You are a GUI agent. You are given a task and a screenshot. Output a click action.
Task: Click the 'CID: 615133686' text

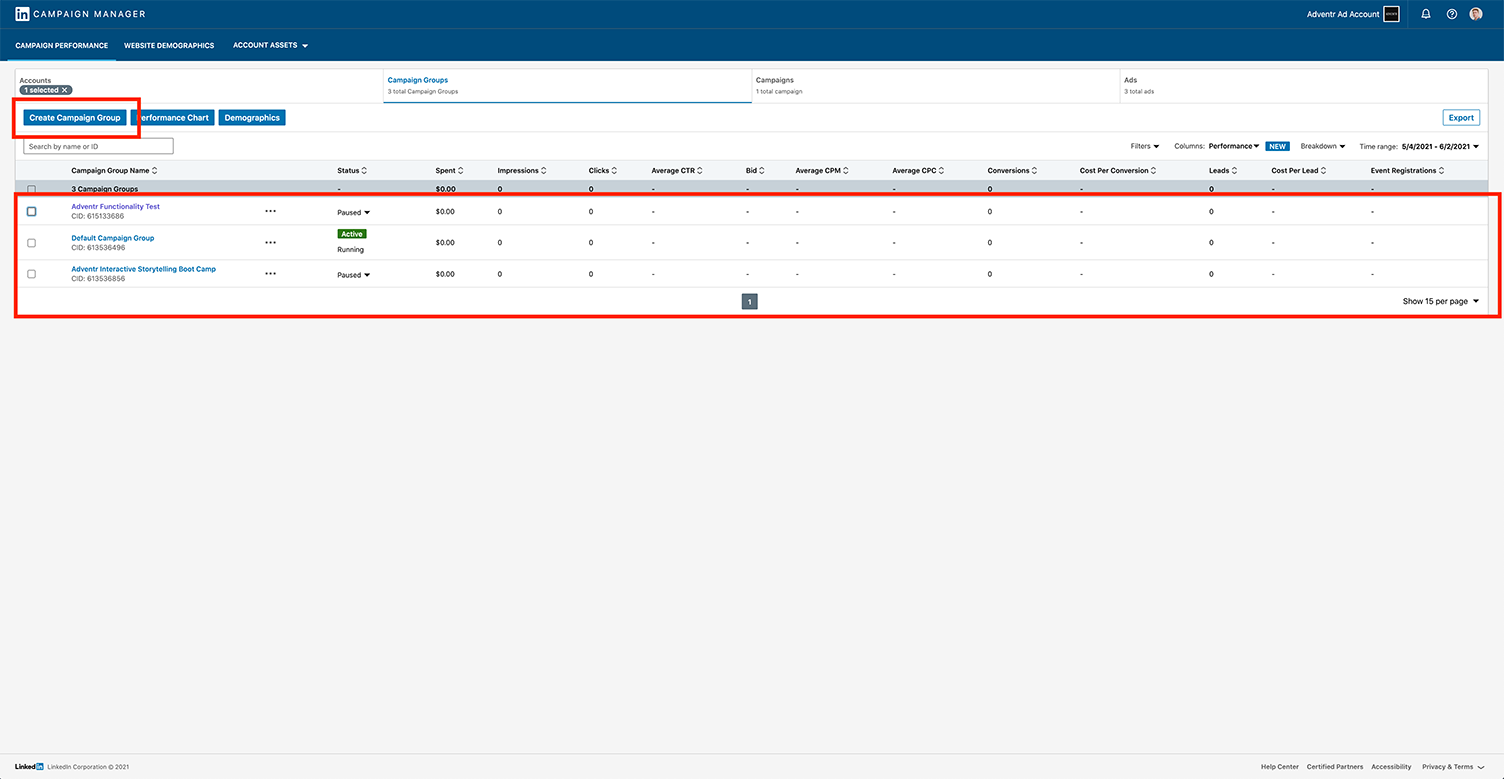[x=98, y=216]
